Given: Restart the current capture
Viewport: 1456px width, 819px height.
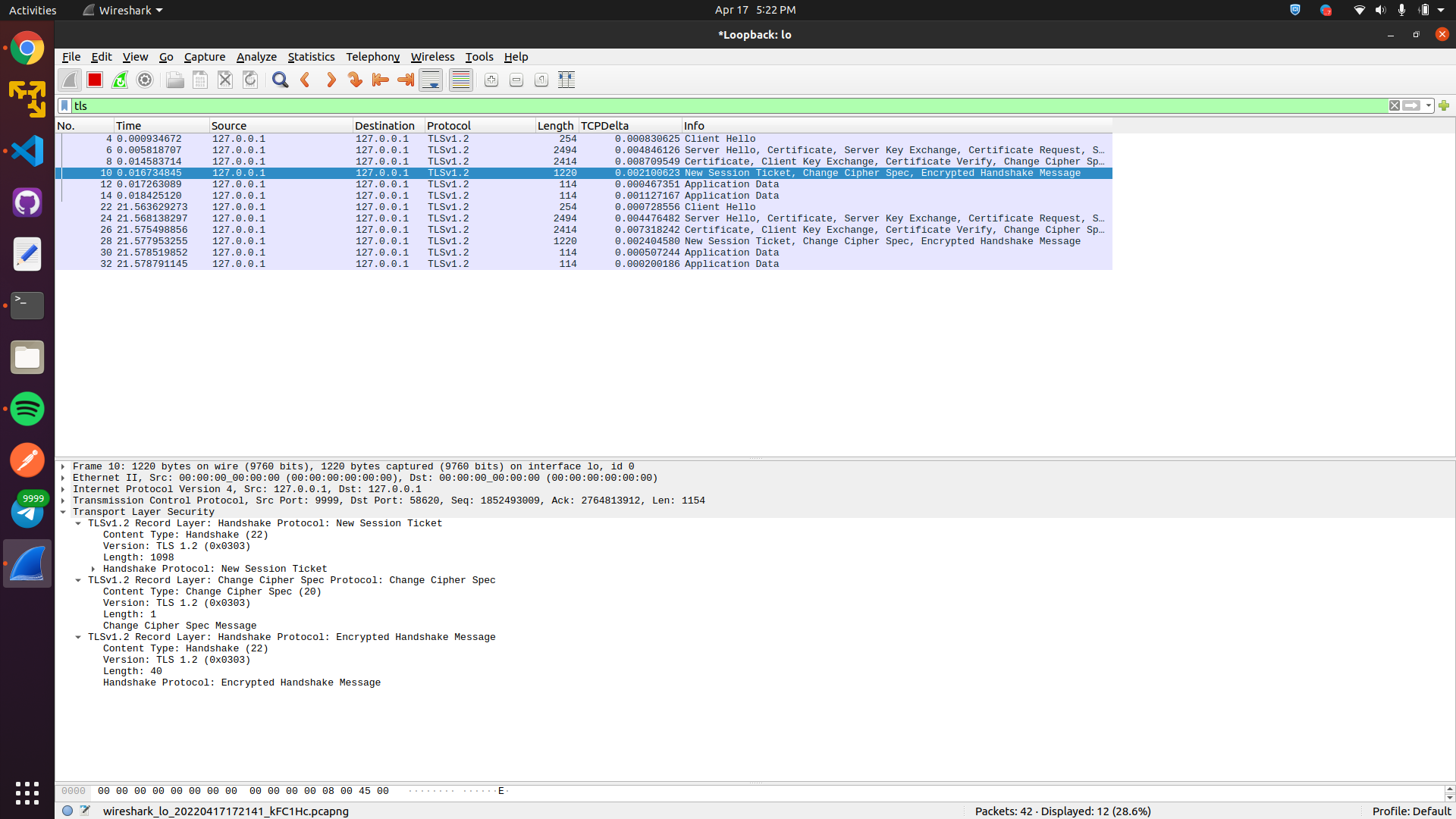Looking at the screenshot, I should [120, 80].
